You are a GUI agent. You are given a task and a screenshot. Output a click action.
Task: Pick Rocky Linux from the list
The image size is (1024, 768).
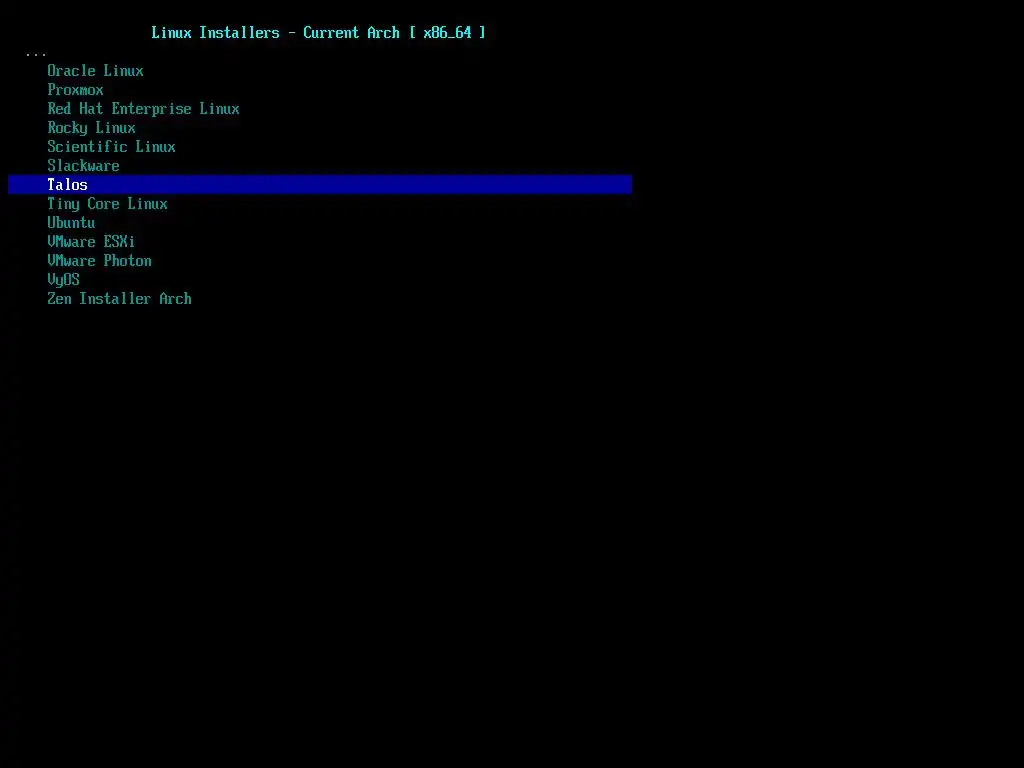91,127
